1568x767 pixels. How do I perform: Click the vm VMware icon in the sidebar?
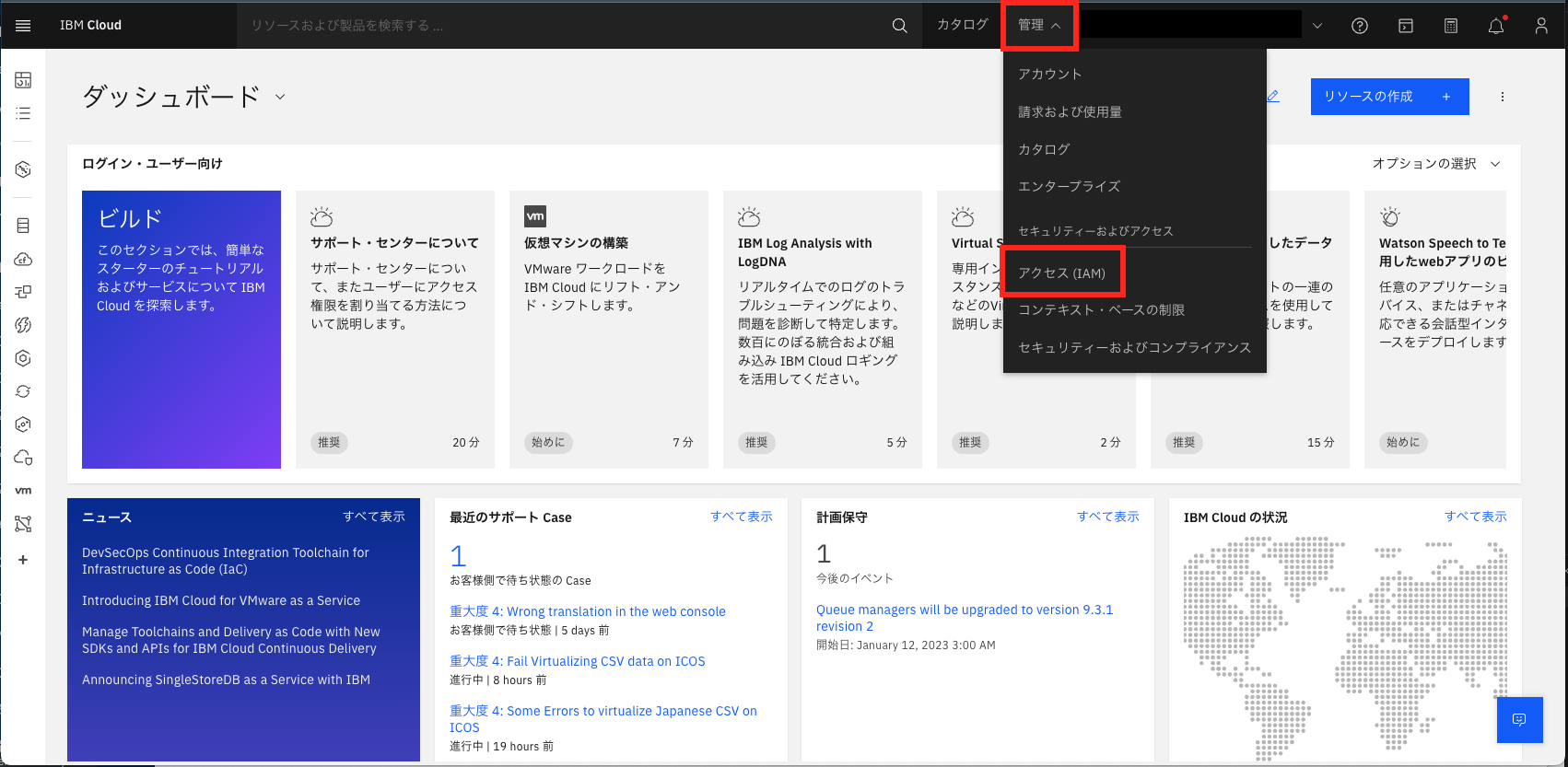click(x=23, y=491)
